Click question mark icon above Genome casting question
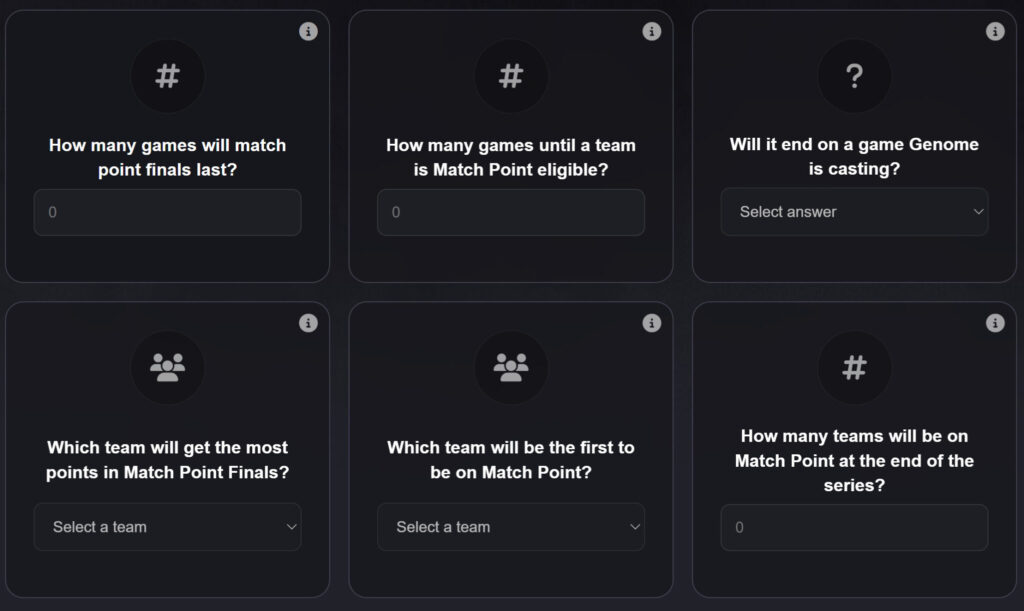Image resolution: width=1024 pixels, height=611 pixels. (854, 76)
